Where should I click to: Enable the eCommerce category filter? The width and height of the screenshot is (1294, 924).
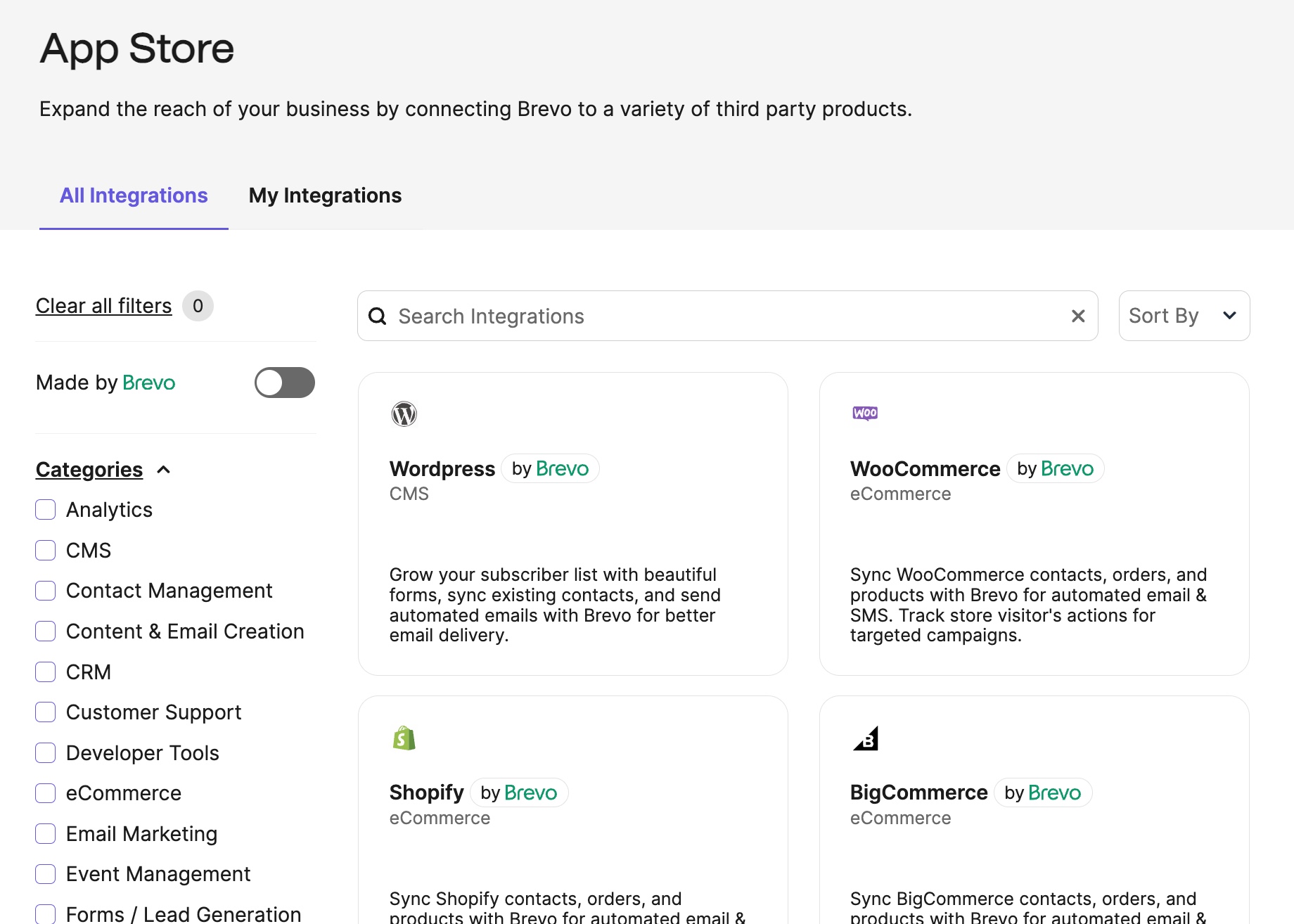(x=46, y=793)
